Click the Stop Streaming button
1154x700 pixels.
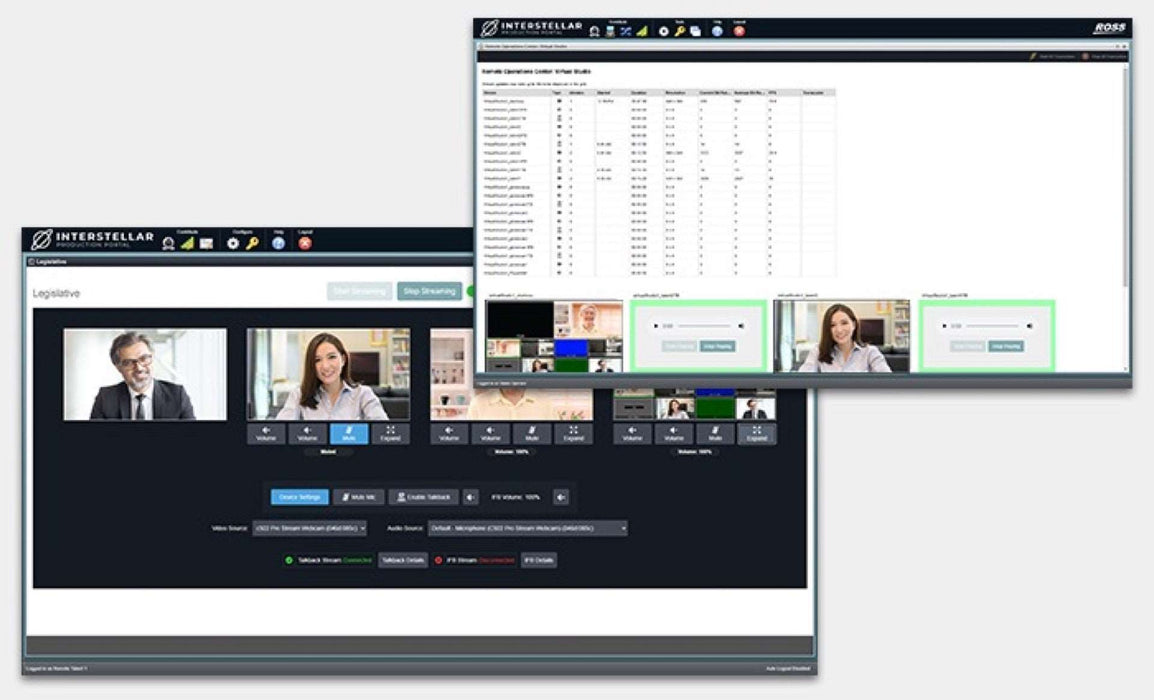[429, 291]
